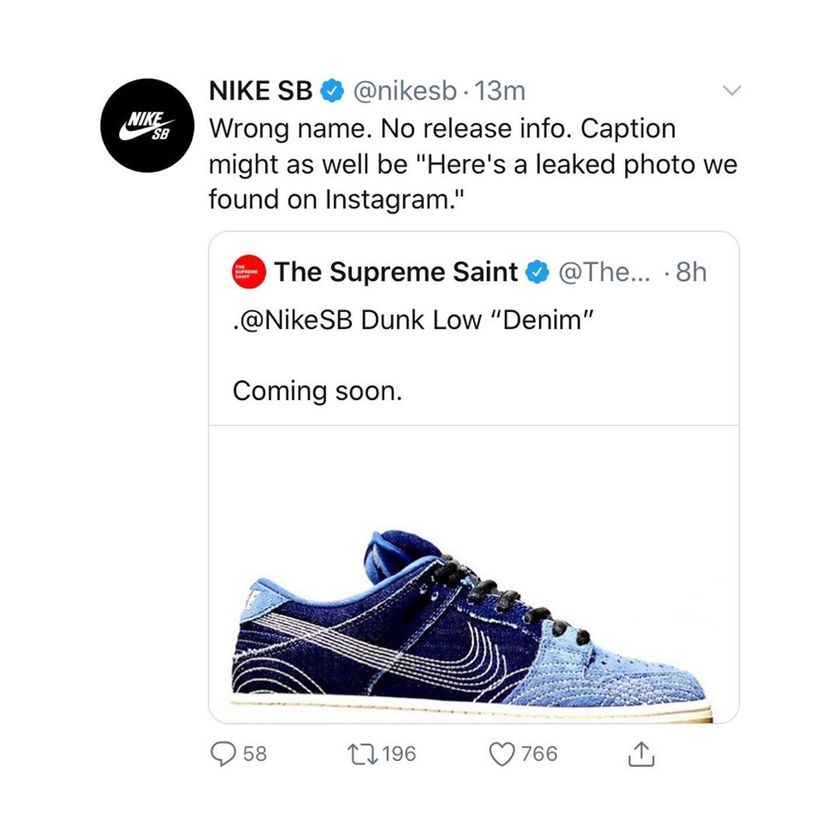840x840 pixels.
Task: Expand the tweet options chevron menu
Action: 733,91
